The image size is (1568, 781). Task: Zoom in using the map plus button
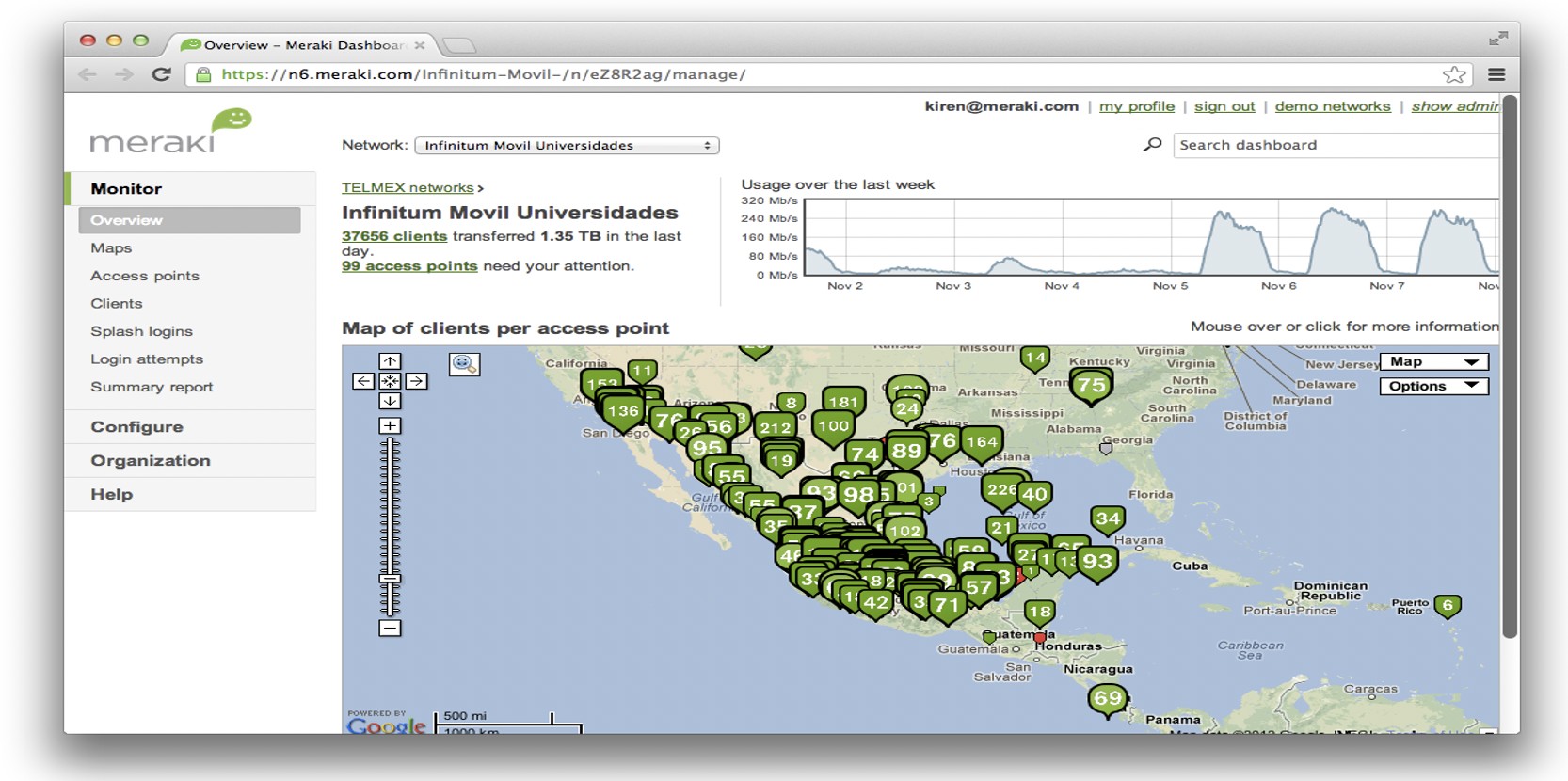(x=390, y=426)
